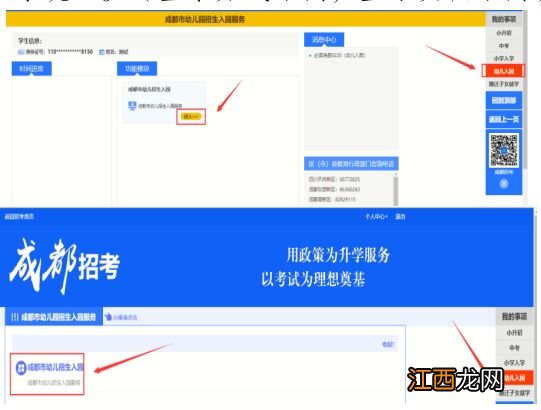The width and height of the screenshot is (541, 410).
Task: Select the blue 成都市幼儿园招生入园服务 tab on the lower page
Action: pyautogui.click(x=54, y=317)
